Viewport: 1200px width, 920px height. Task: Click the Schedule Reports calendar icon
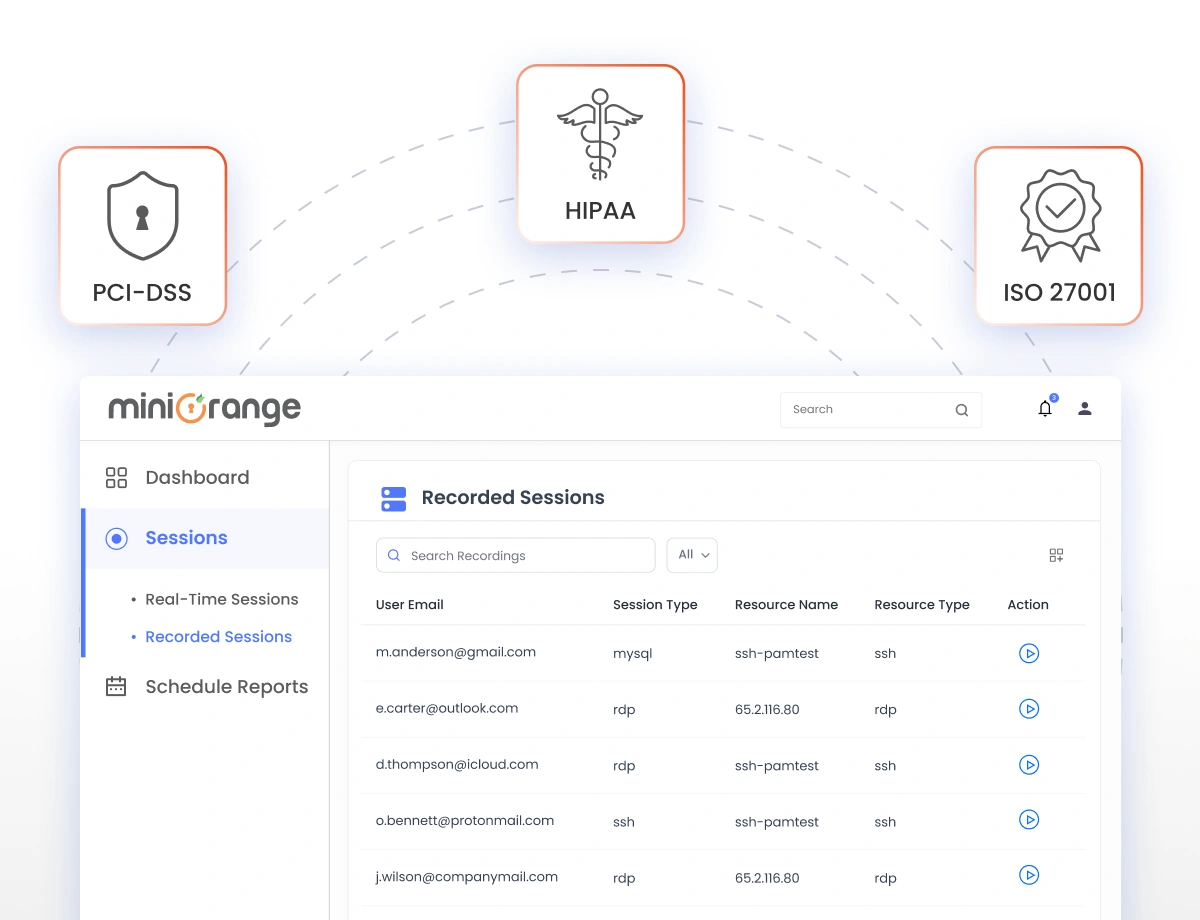point(116,687)
